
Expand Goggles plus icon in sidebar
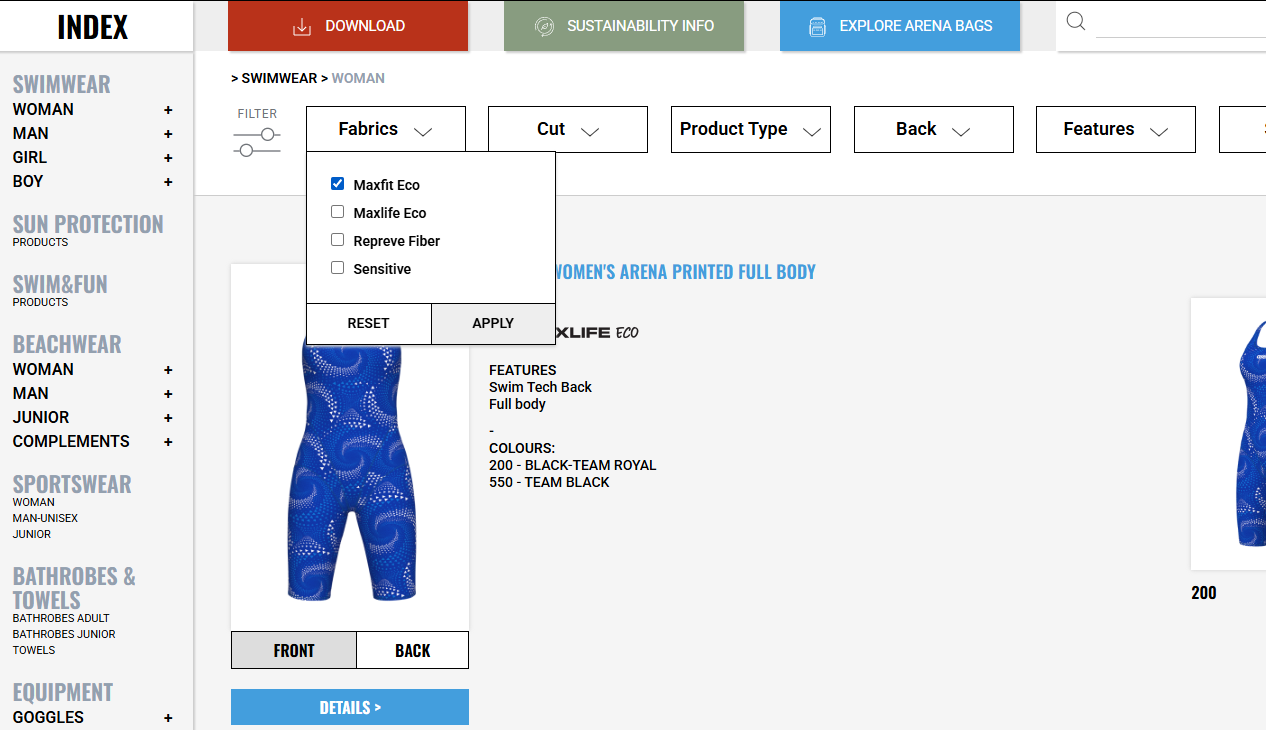tap(168, 718)
